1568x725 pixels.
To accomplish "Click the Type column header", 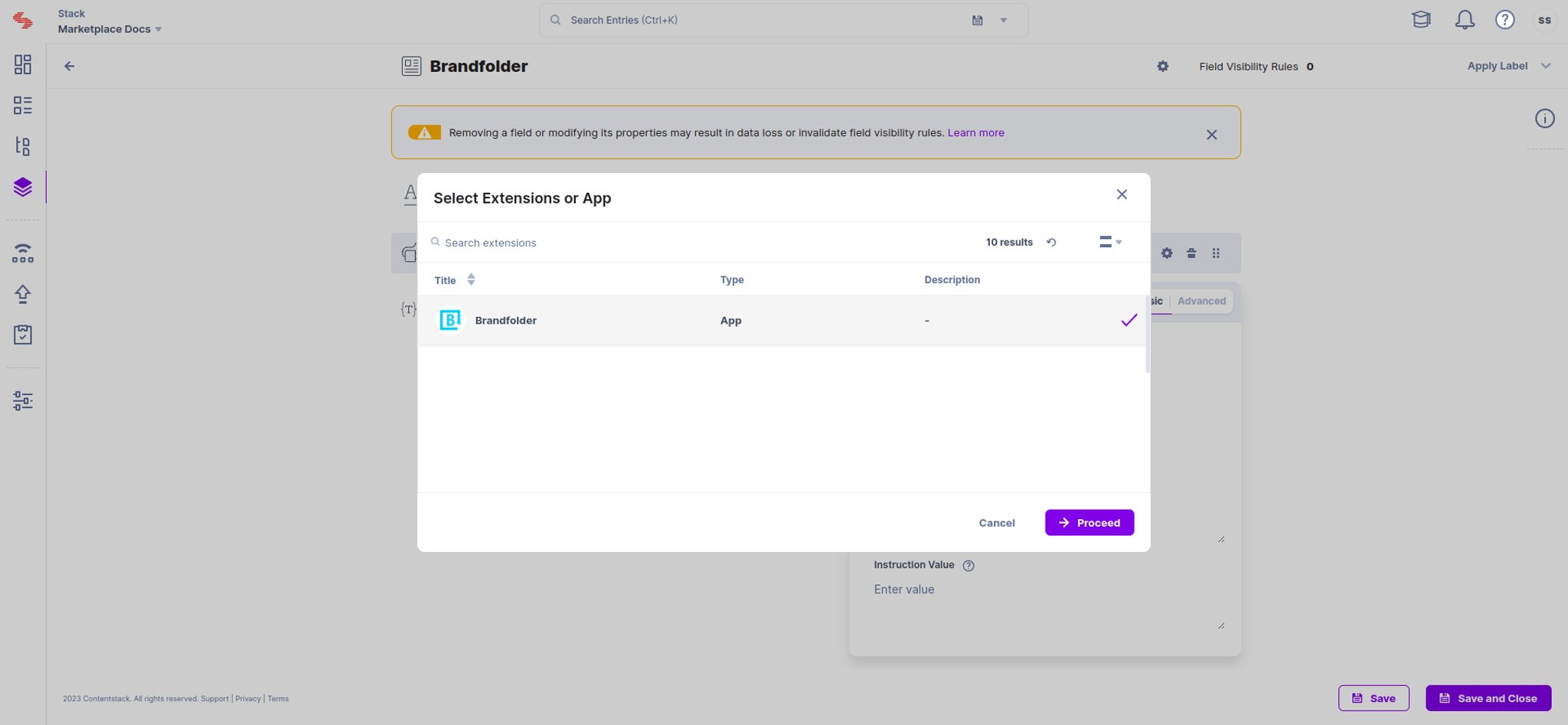I will tap(732, 280).
